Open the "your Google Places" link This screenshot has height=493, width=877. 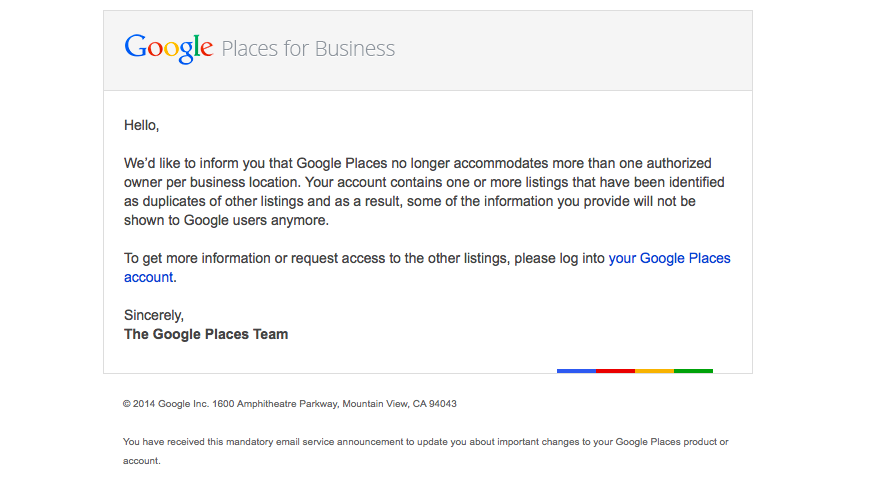[669, 258]
